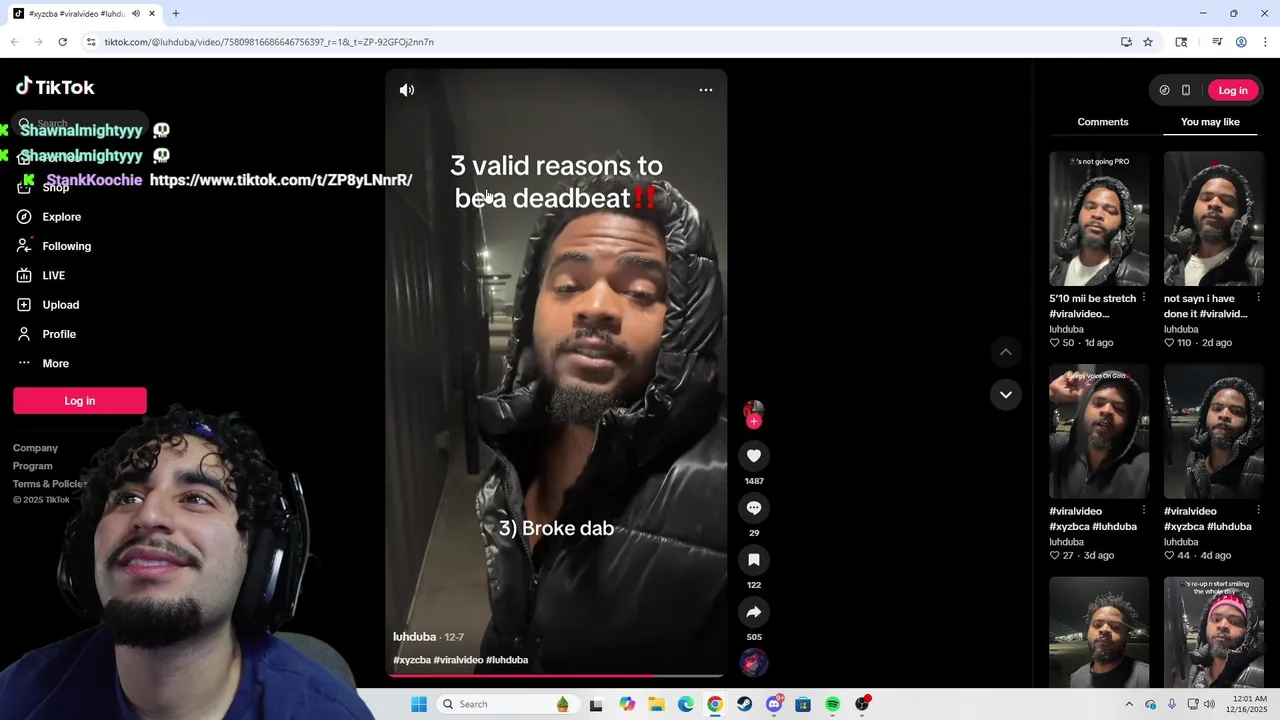Click the #luhduba hashtag in video caption
Image resolution: width=1280 pixels, height=720 pixels.
507,660
